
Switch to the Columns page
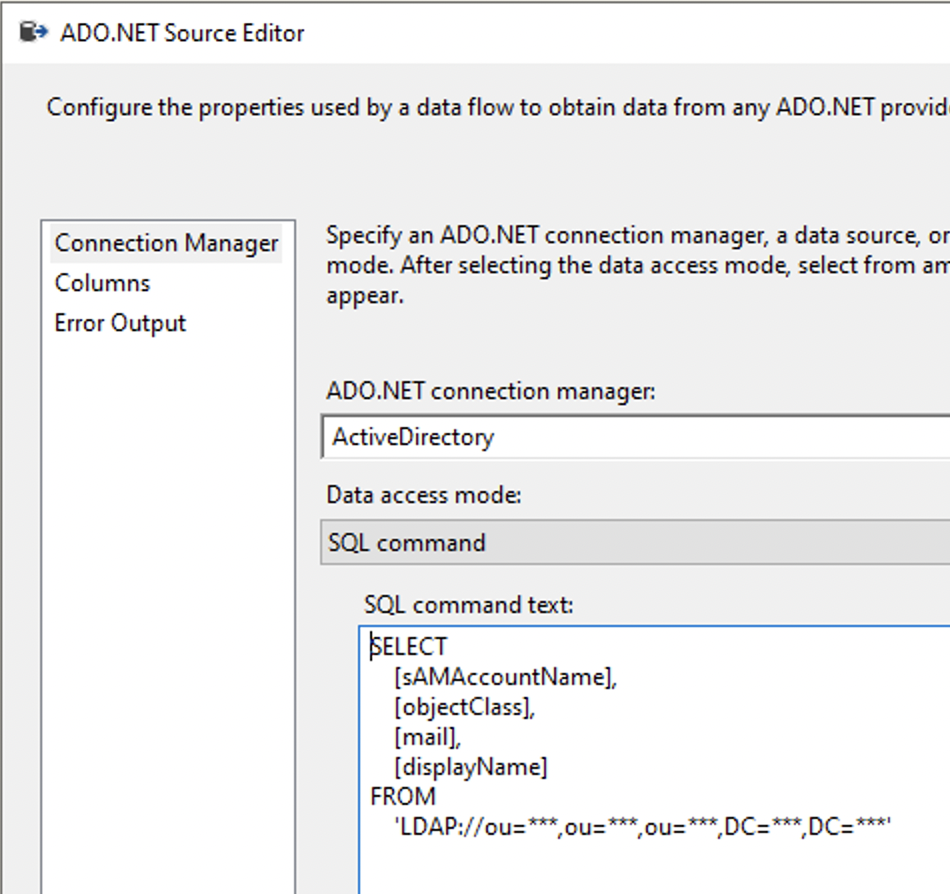102,283
